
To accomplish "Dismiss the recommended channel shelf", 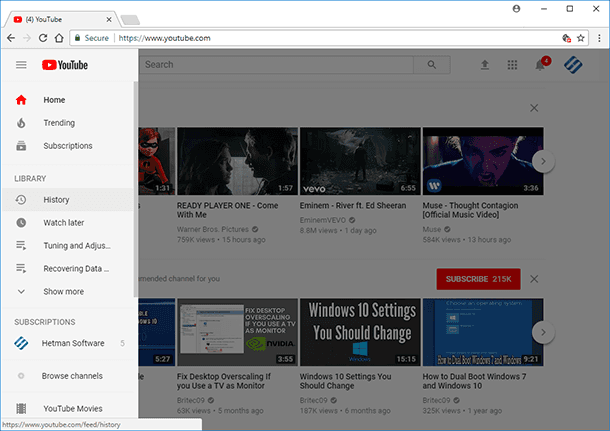I will [534, 279].
